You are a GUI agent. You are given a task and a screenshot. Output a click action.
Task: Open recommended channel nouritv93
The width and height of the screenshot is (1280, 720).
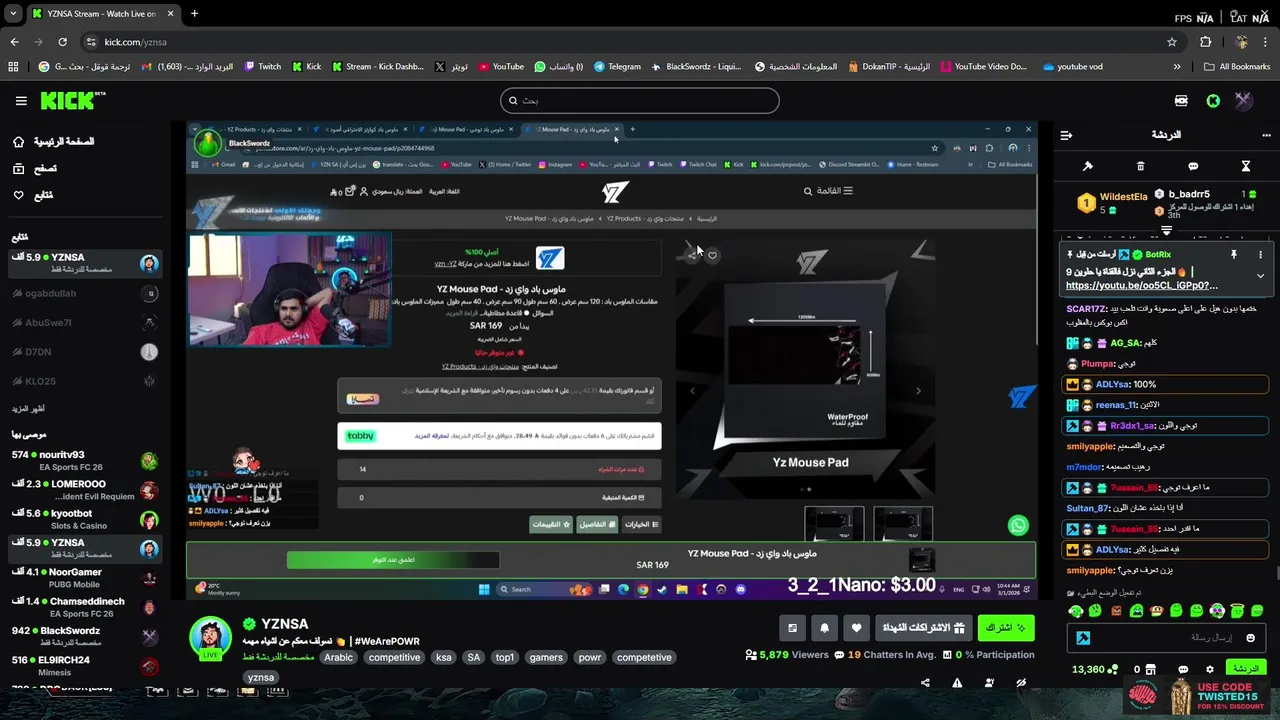(84, 460)
